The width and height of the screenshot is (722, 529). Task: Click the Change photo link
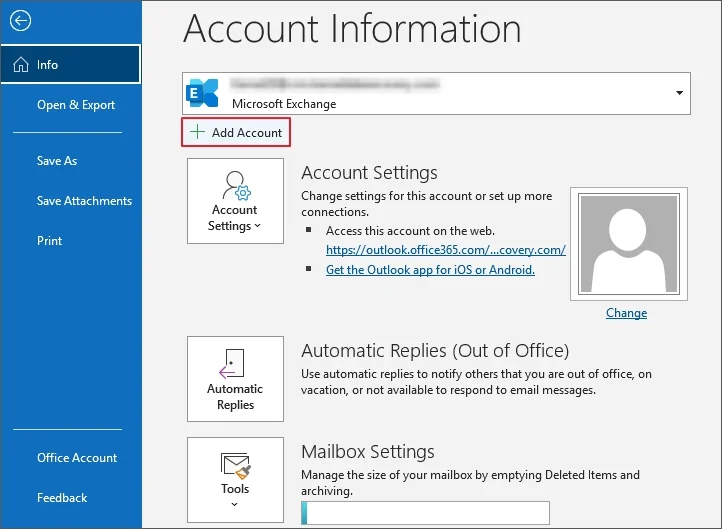click(x=626, y=313)
